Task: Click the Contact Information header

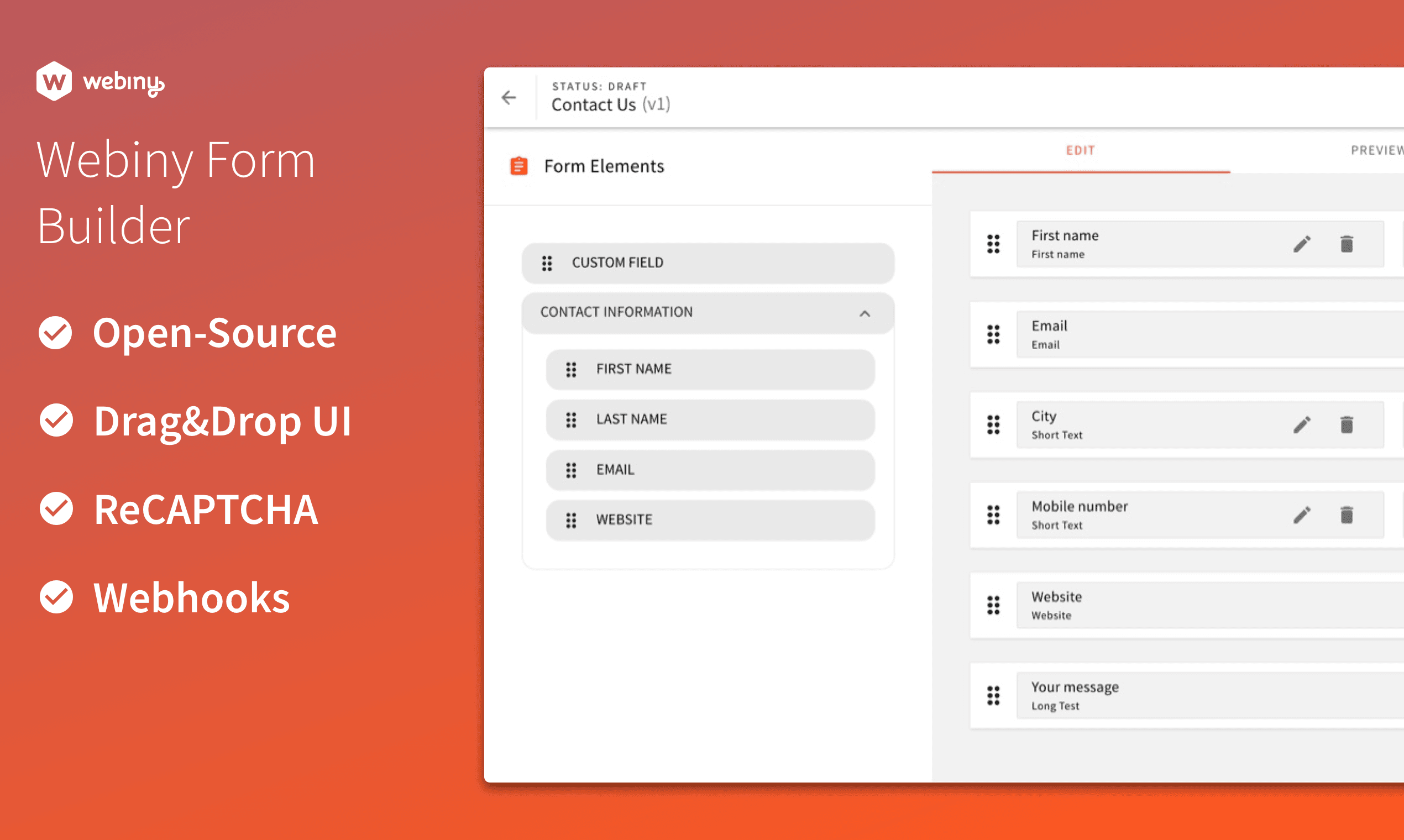Action: tap(616, 312)
